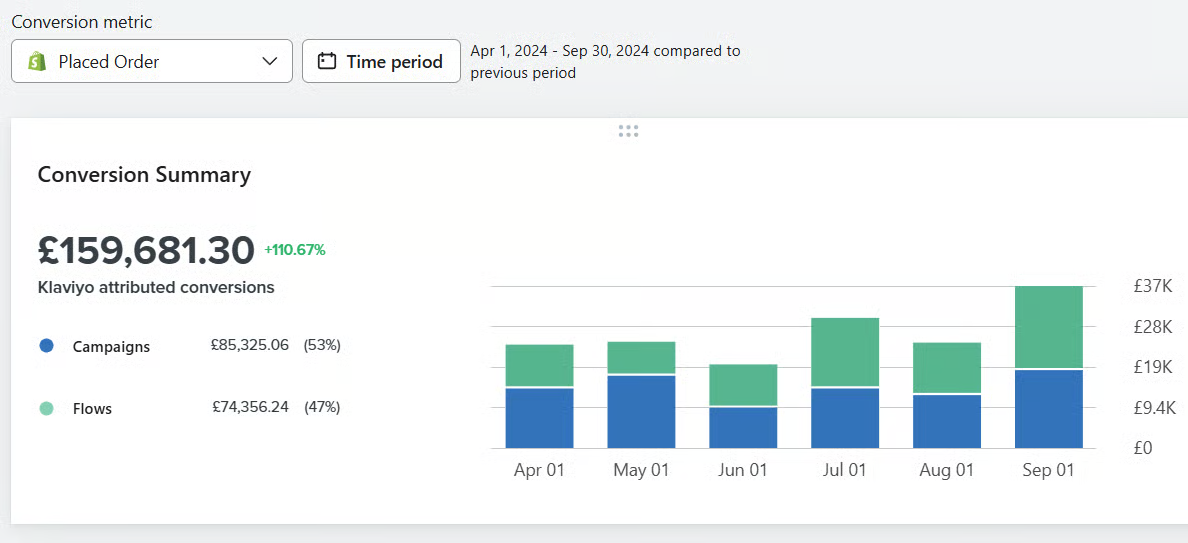This screenshot has width=1188, height=543.
Task: Click the Jun 01 blue bar segment
Action: pyautogui.click(x=743, y=427)
